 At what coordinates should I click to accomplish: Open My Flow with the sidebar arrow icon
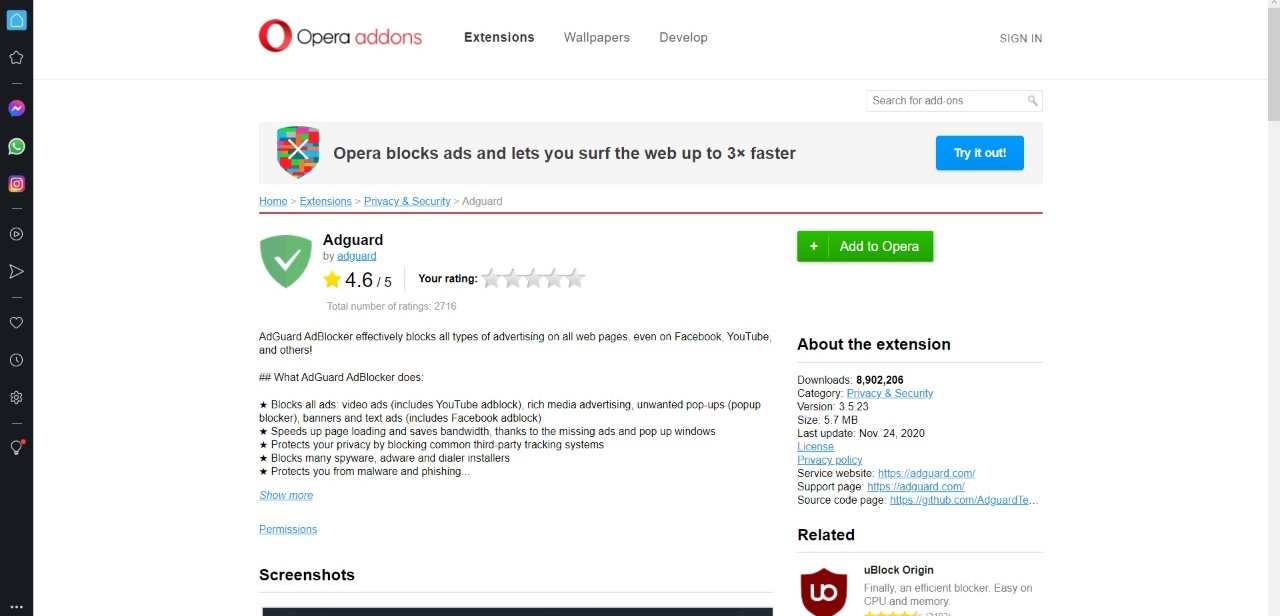click(16, 271)
